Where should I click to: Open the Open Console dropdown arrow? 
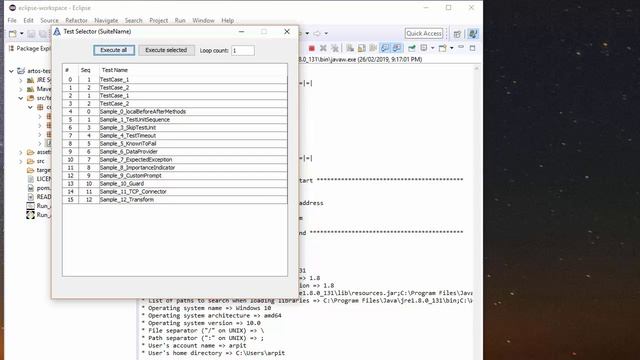pyautogui.click(x=451, y=48)
